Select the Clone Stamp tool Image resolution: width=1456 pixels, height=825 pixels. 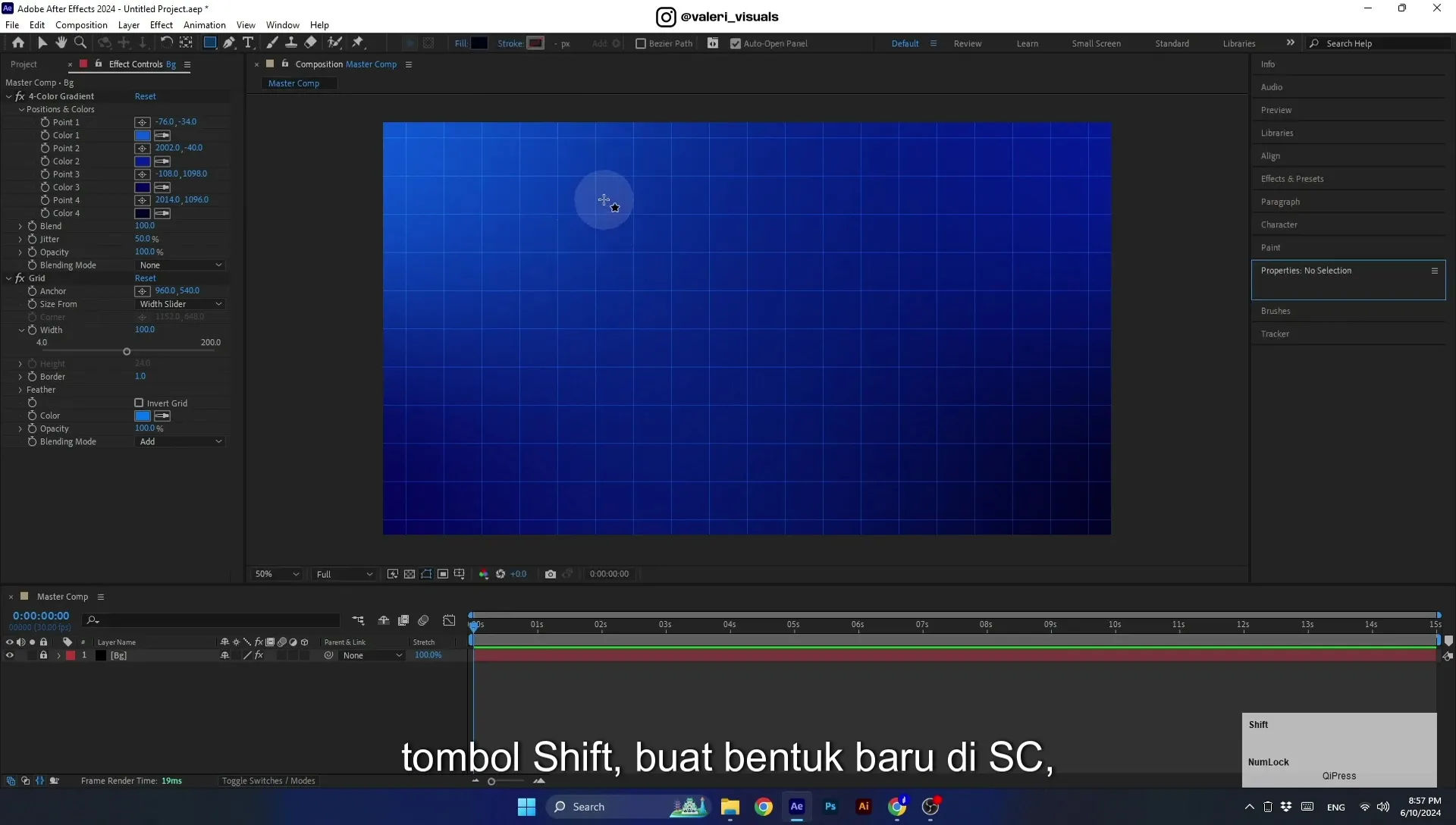coord(291,43)
